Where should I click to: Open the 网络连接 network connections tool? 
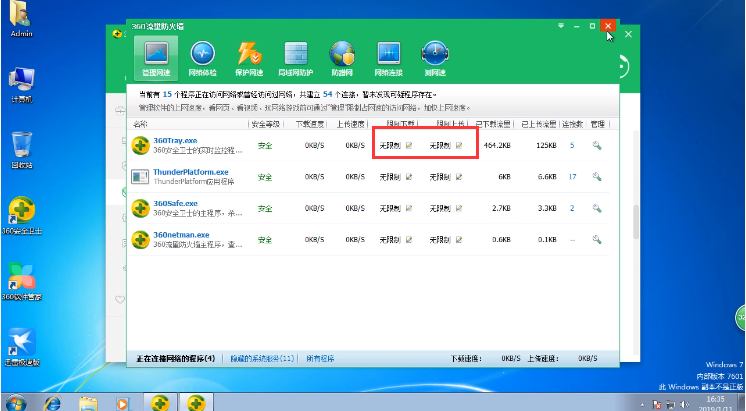388,58
